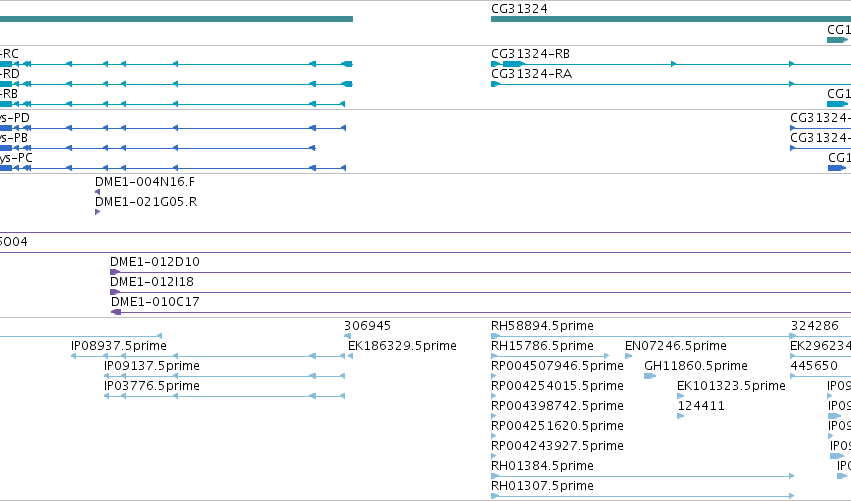Click the EK101323.5prime EST label
The image size is (851, 501).
731,386
